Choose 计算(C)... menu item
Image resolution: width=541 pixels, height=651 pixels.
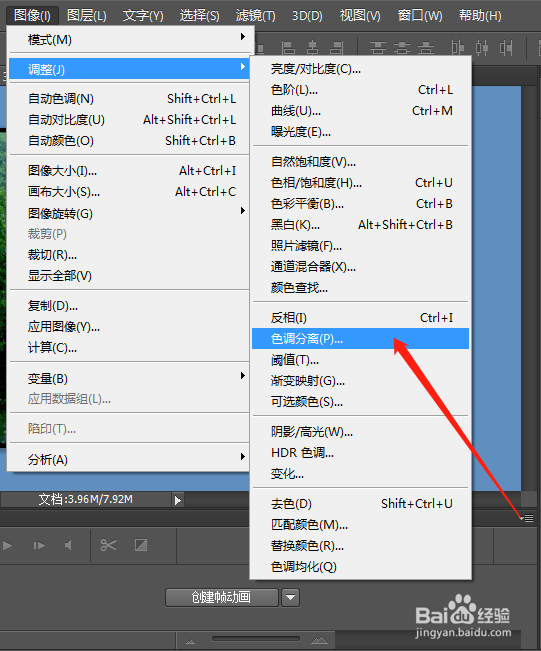[x=129, y=348]
